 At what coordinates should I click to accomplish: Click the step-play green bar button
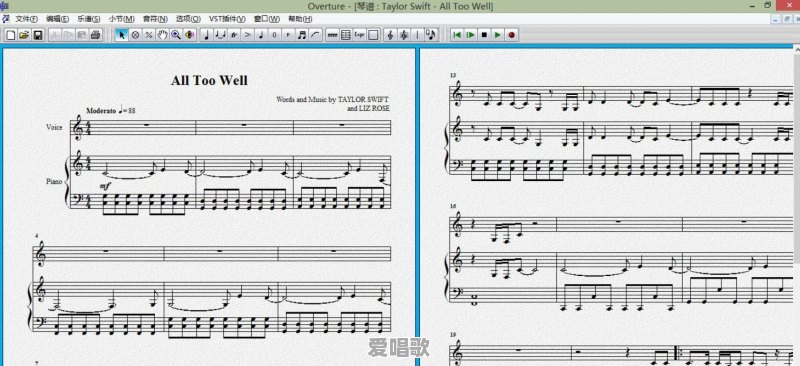tap(470, 35)
